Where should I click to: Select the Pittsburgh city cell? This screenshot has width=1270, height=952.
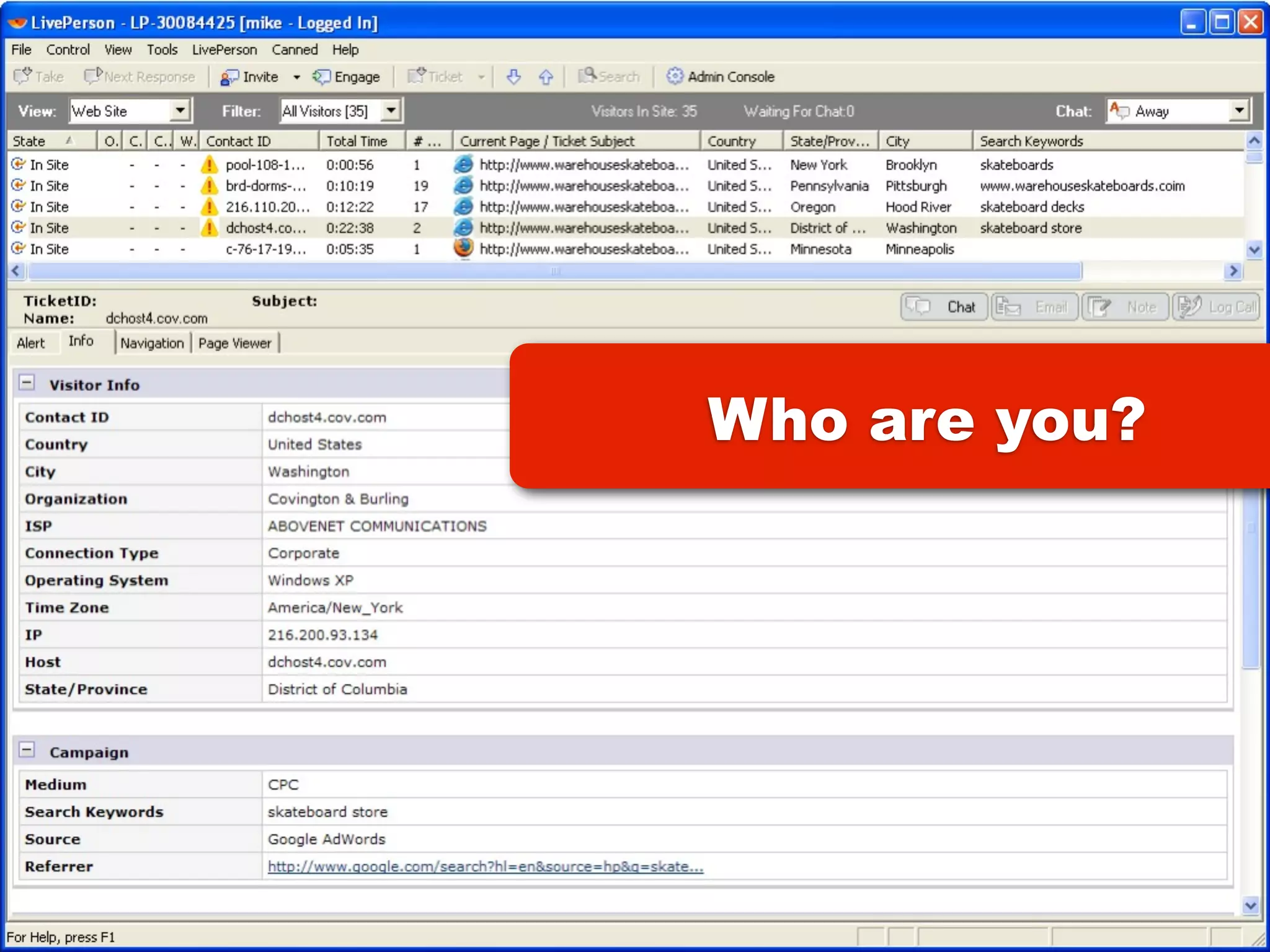point(916,186)
